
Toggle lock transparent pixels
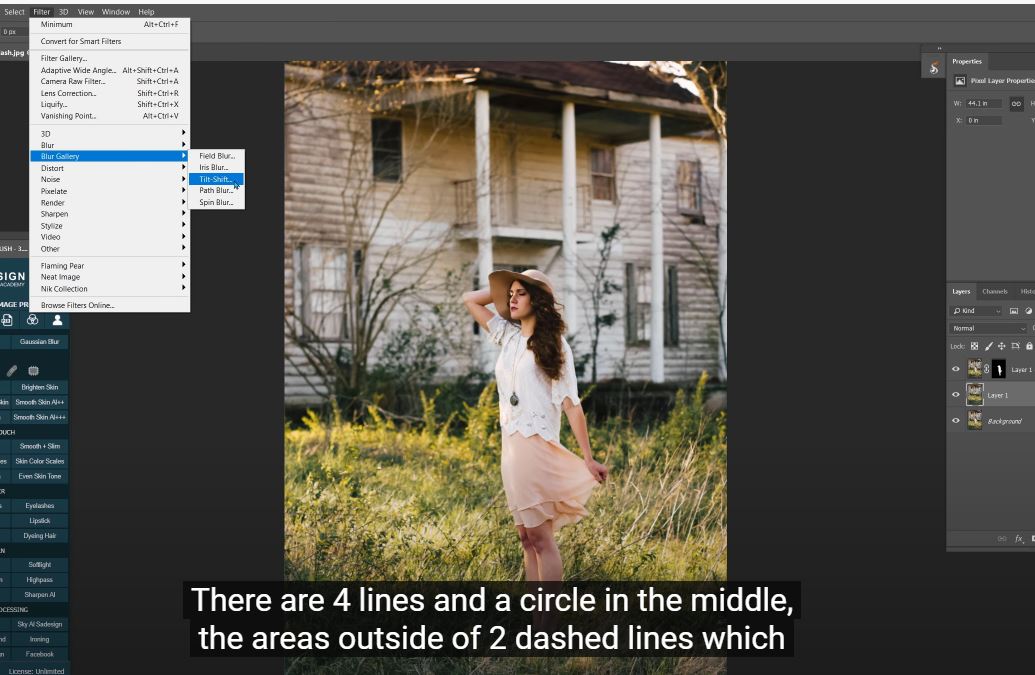974,346
